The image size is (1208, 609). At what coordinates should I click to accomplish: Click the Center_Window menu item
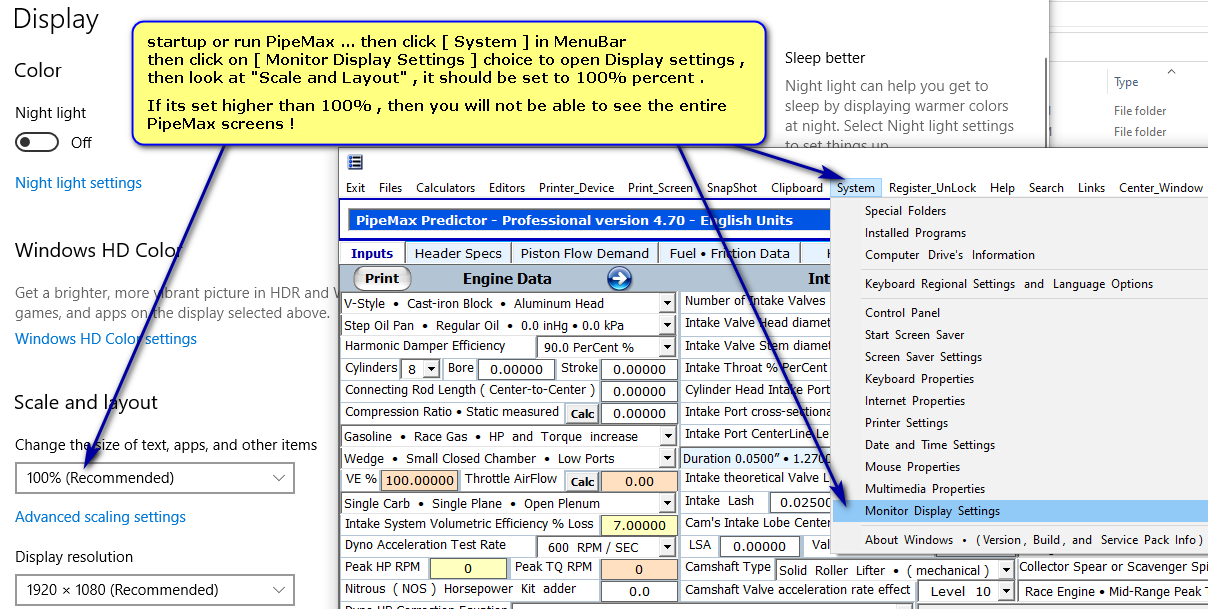point(1161,188)
